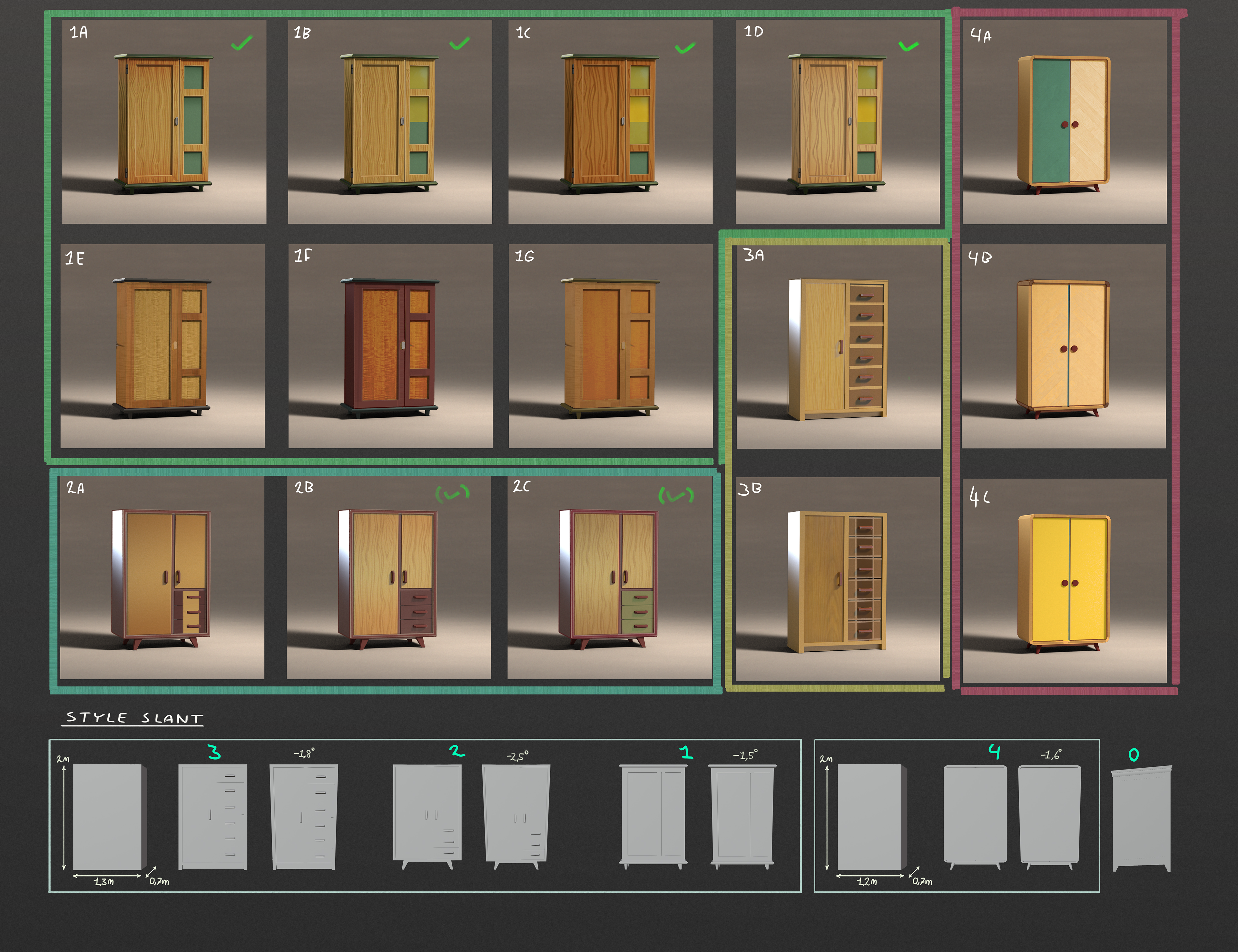The image size is (1238, 952).
Task: Pick the 3A cabinet with six drawers
Action: coord(838,347)
